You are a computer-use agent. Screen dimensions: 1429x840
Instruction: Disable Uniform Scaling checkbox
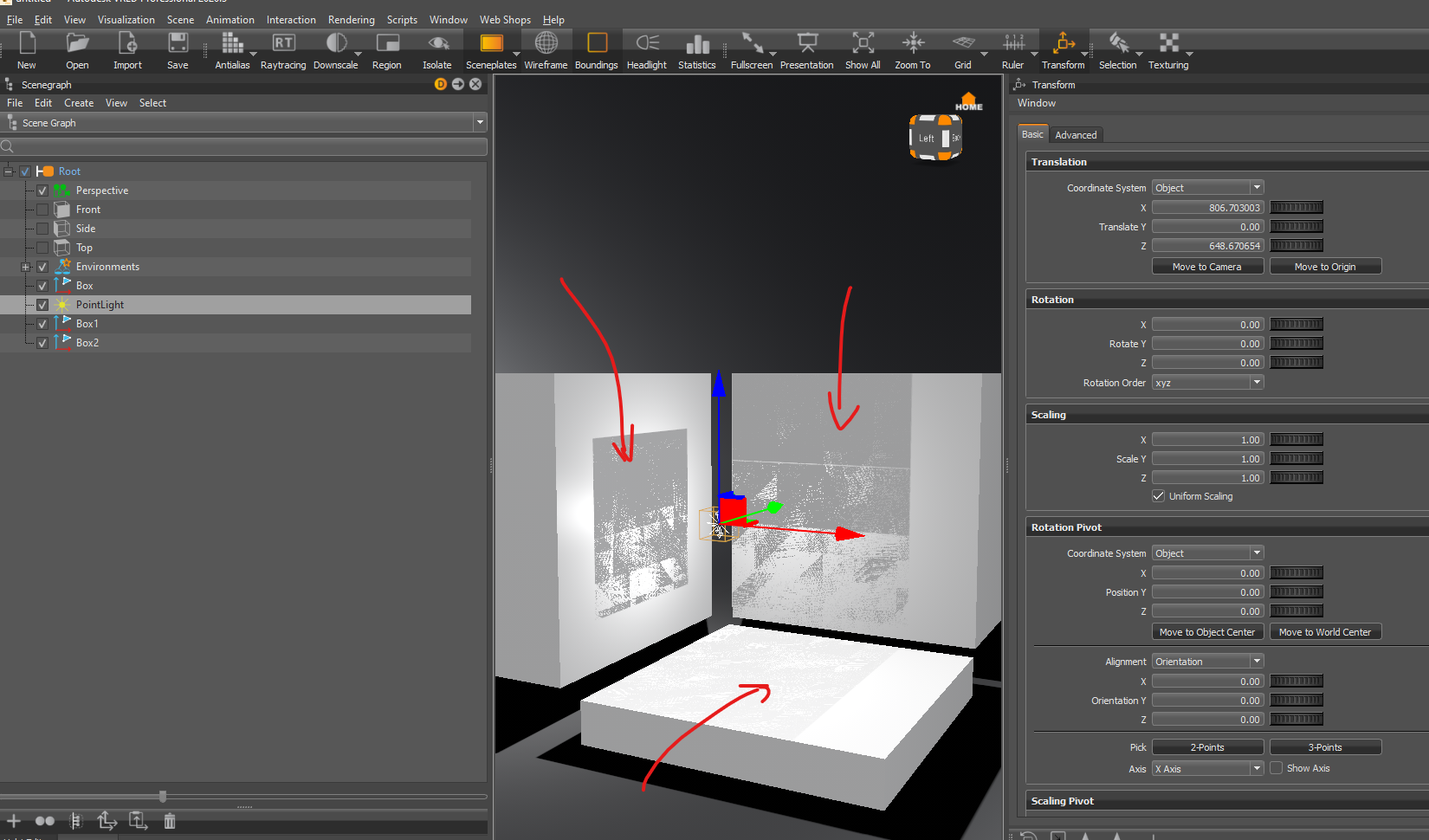(x=1158, y=496)
